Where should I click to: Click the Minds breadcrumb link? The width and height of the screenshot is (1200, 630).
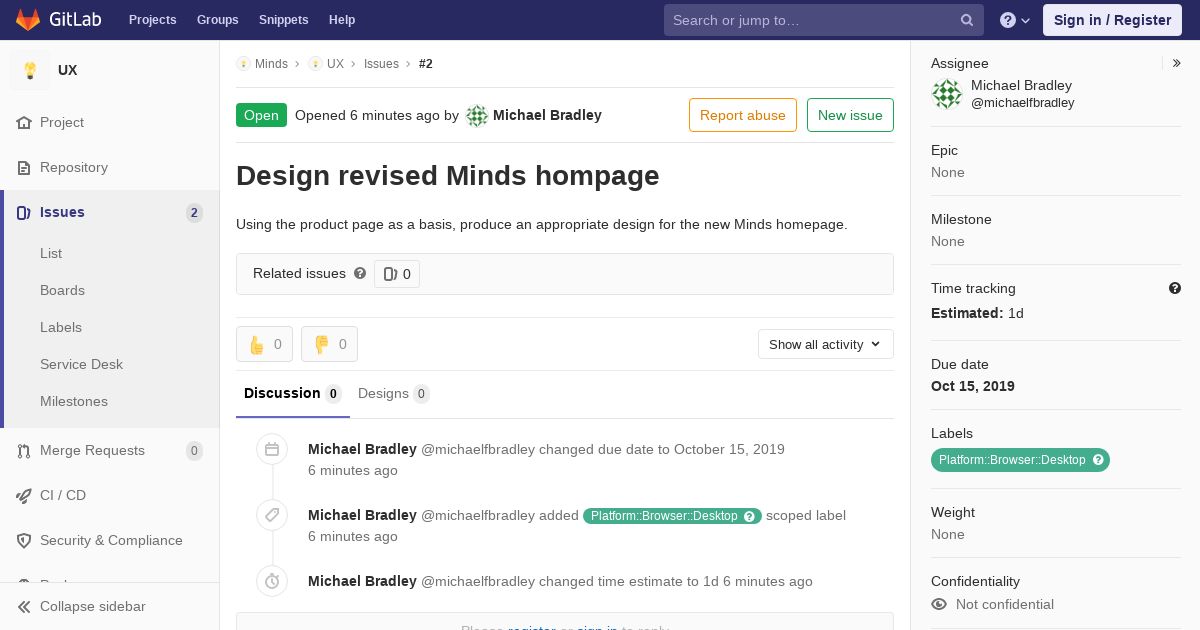pyautogui.click(x=271, y=63)
